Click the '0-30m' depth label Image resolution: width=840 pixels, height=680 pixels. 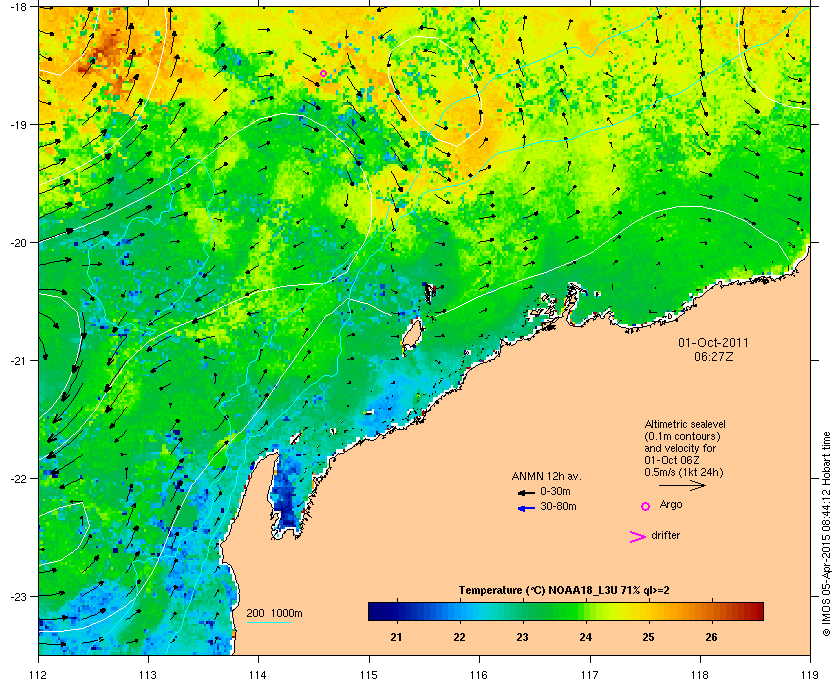[x=555, y=491]
